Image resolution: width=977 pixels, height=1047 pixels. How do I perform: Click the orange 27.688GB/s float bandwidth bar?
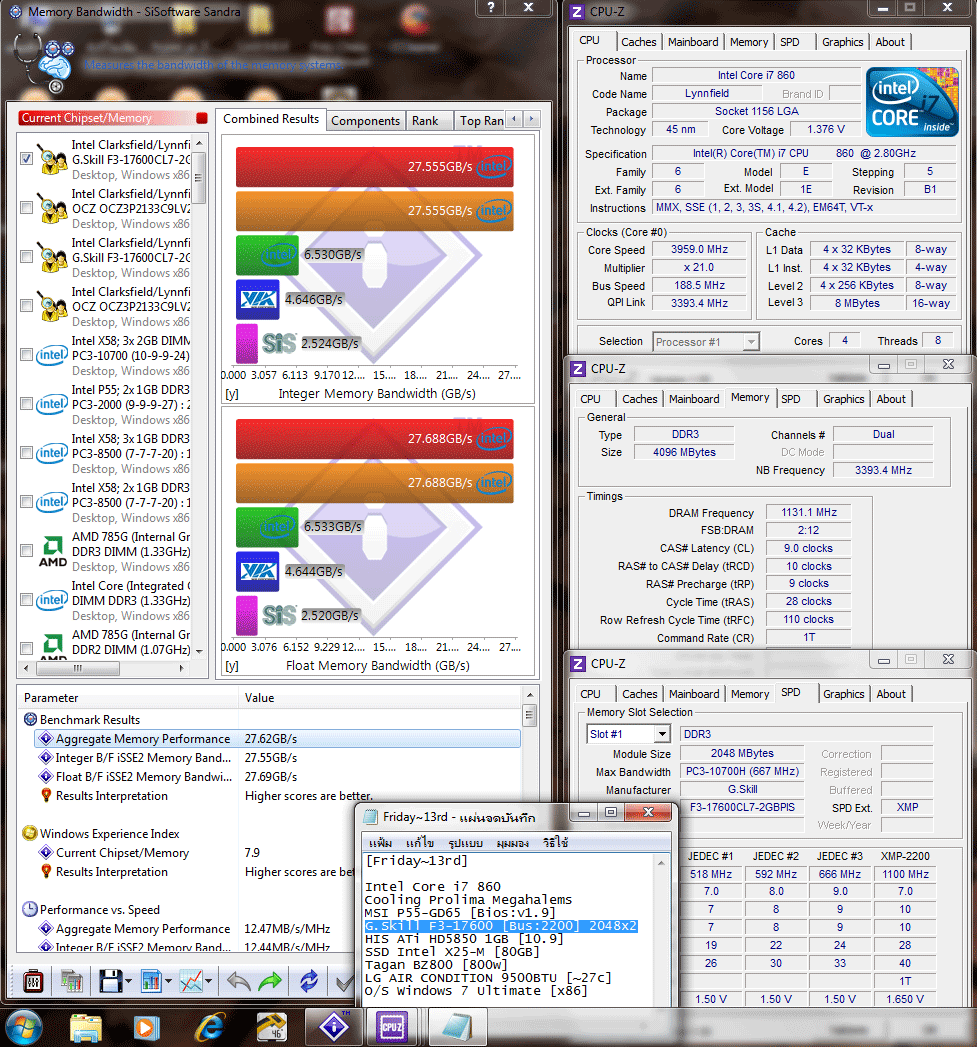pos(375,483)
